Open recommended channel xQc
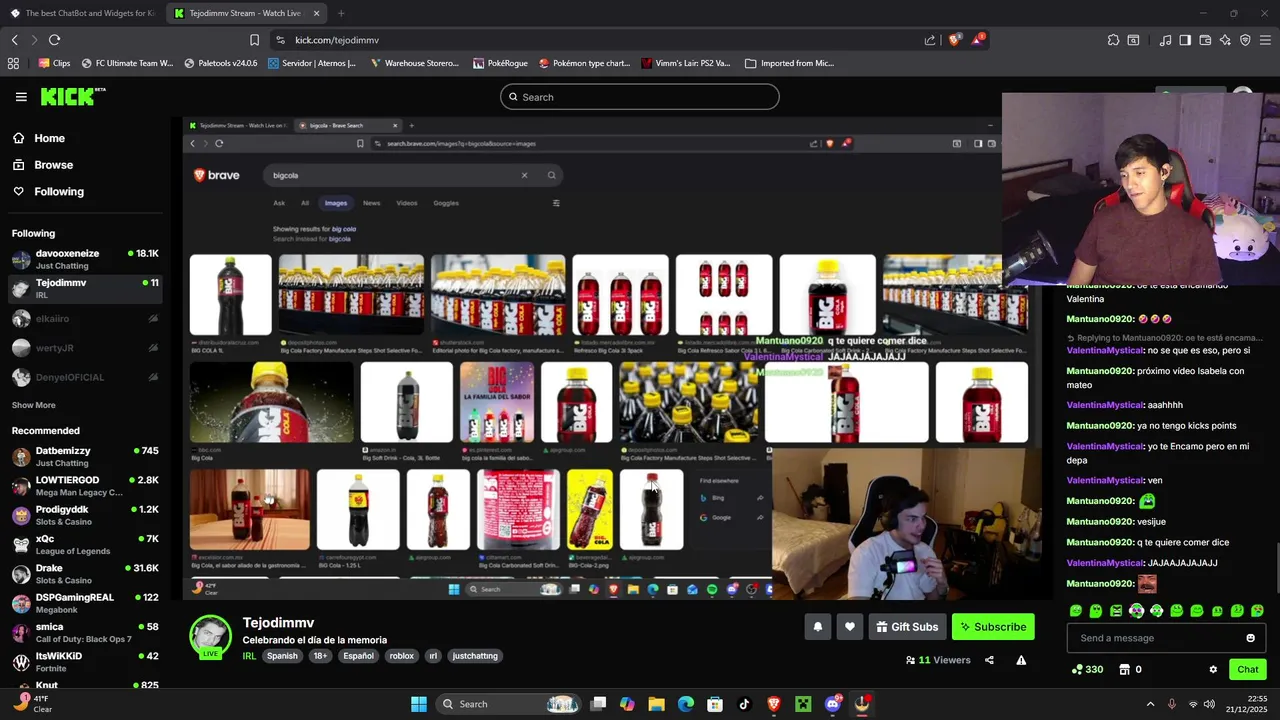The width and height of the screenshot is (1280, 720). click(85, 544)
